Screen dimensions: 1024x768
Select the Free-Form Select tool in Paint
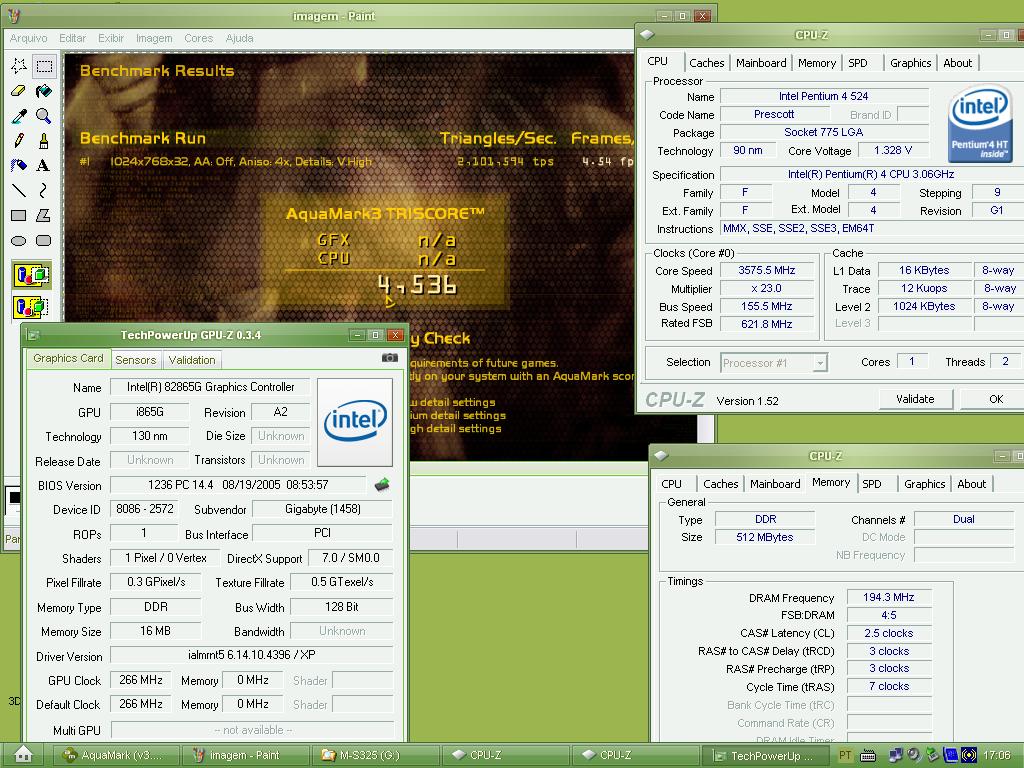pyautogui.click(x=19, y=66)
